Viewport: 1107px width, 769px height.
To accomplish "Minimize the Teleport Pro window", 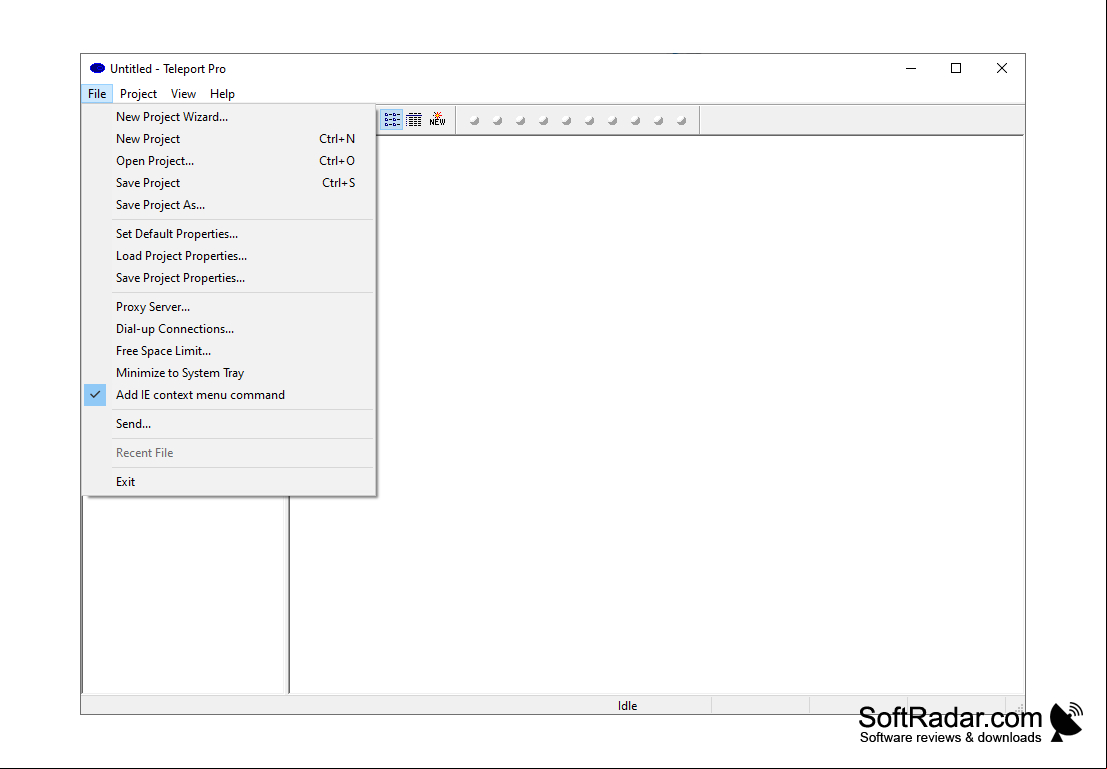I will click(911, 68).
